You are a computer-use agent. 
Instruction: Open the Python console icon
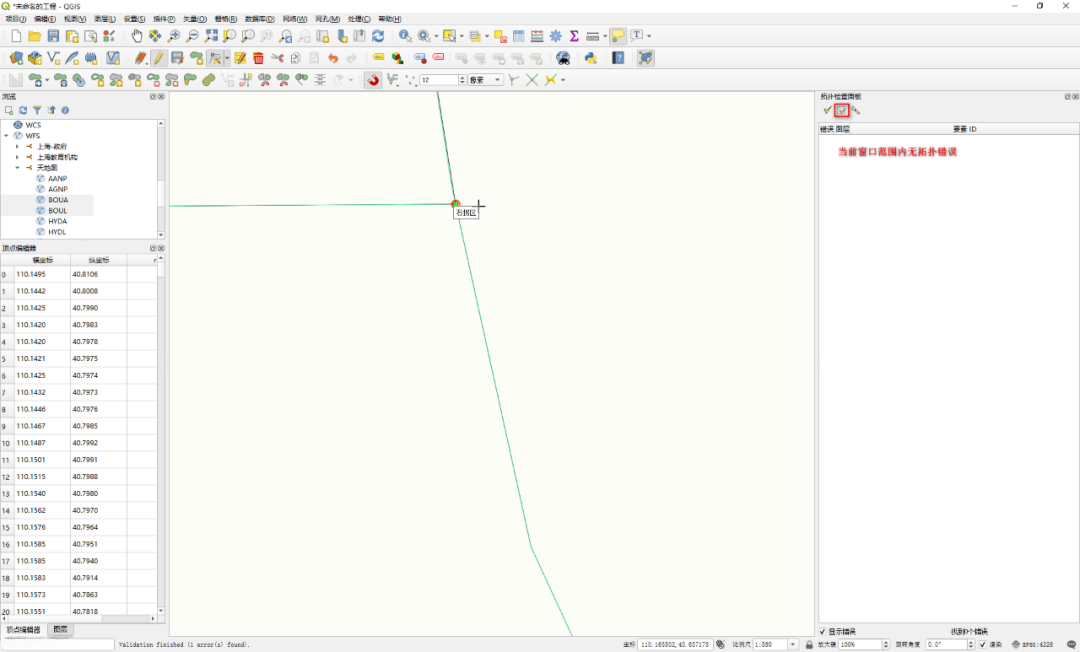pyautogui.click(x=591, y=58)
